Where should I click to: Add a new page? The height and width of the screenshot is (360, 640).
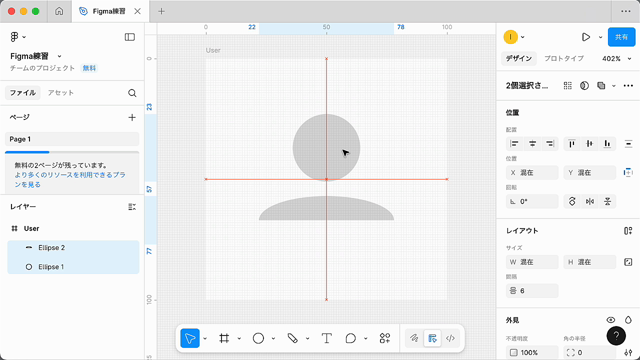[x=132, y=118]
